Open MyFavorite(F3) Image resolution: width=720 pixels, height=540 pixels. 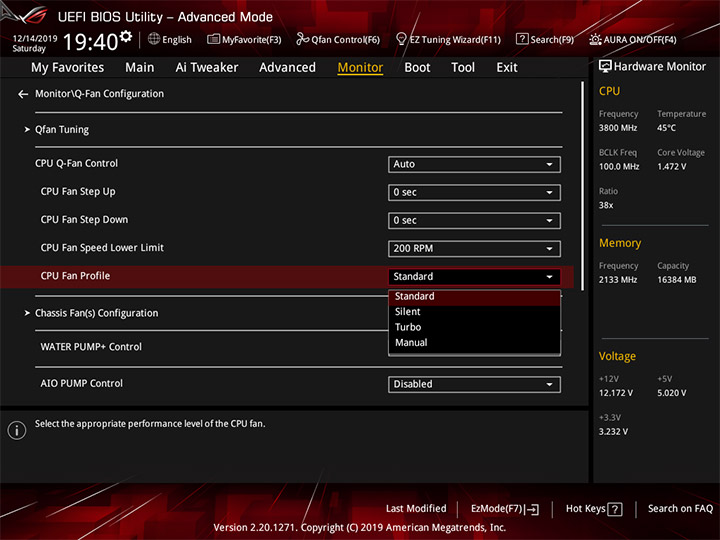point(244,39)
